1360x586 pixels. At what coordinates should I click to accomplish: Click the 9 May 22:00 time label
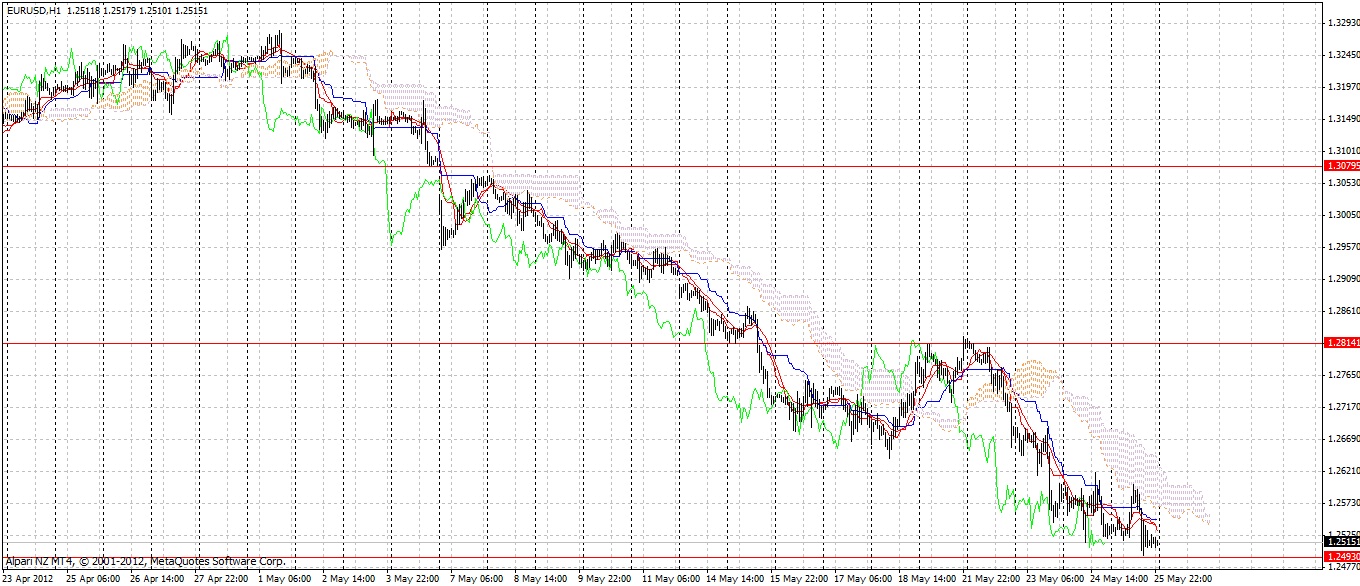[x=606, y=578]
